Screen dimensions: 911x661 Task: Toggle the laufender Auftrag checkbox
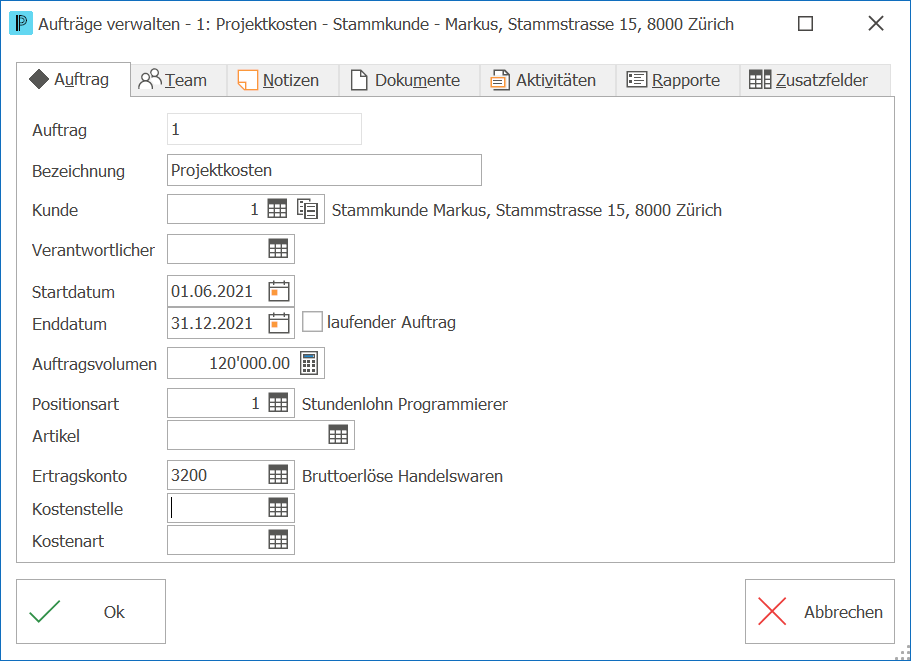312,322
